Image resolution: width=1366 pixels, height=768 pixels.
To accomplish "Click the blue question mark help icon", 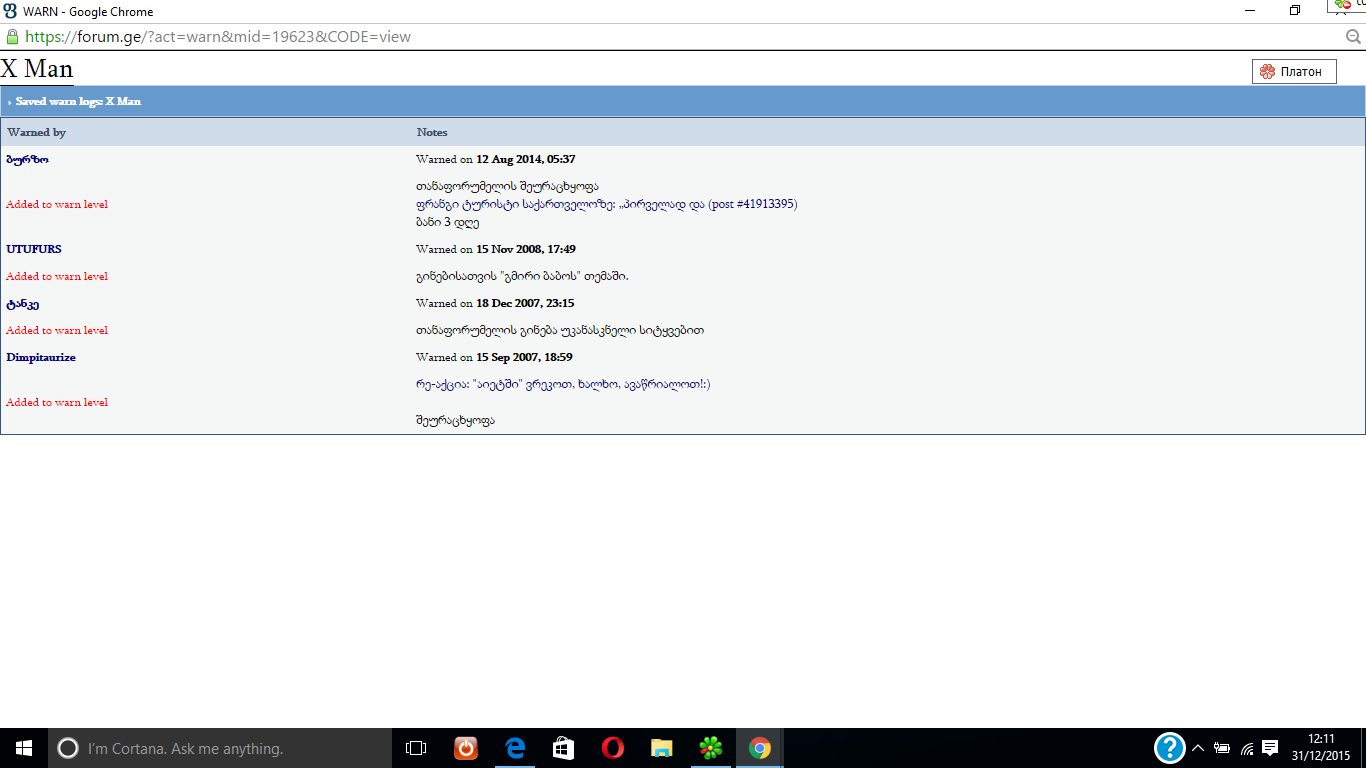I will (x=1170, y=748).
